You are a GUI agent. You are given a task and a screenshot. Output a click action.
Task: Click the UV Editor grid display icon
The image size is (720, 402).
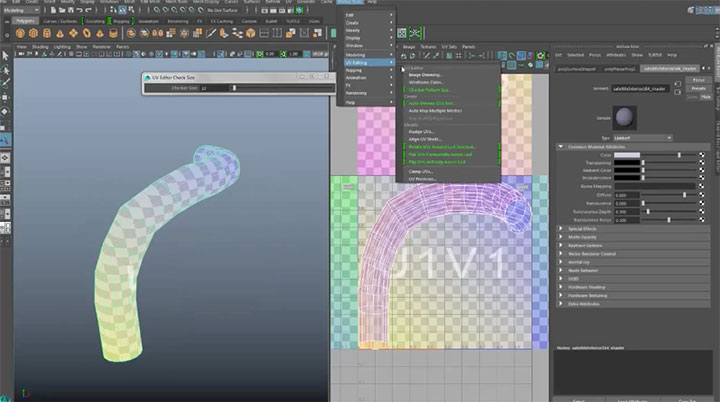(x=458, y=56)
